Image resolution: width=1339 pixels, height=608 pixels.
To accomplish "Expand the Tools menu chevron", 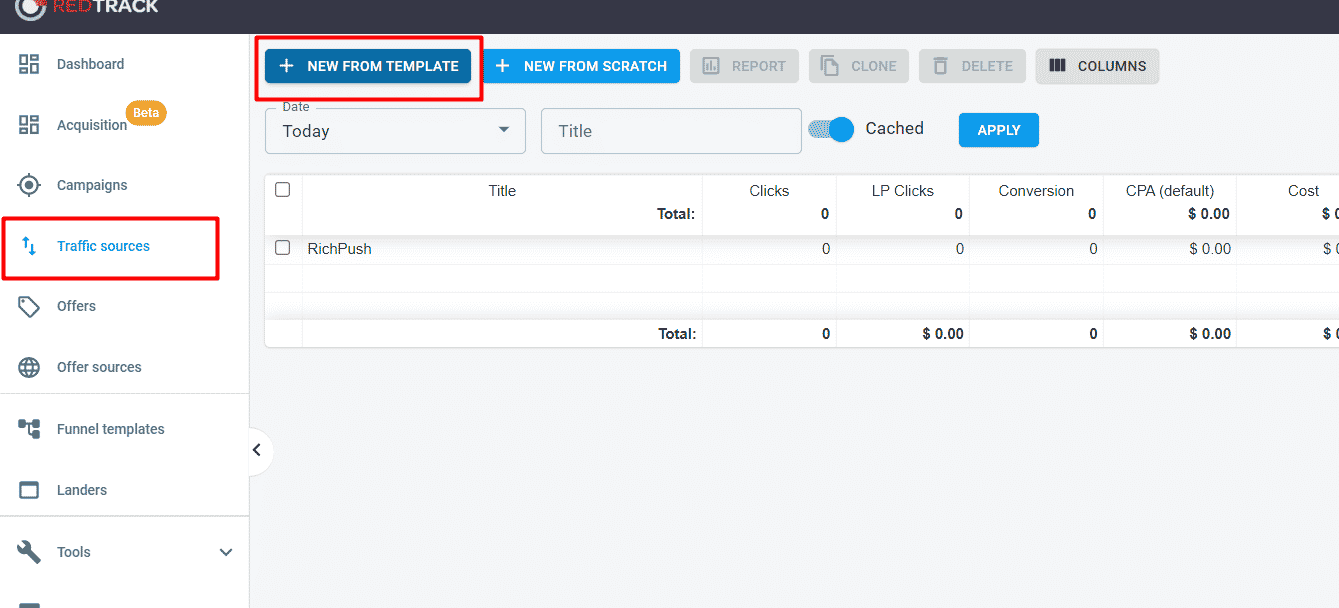I will (226, 551).
